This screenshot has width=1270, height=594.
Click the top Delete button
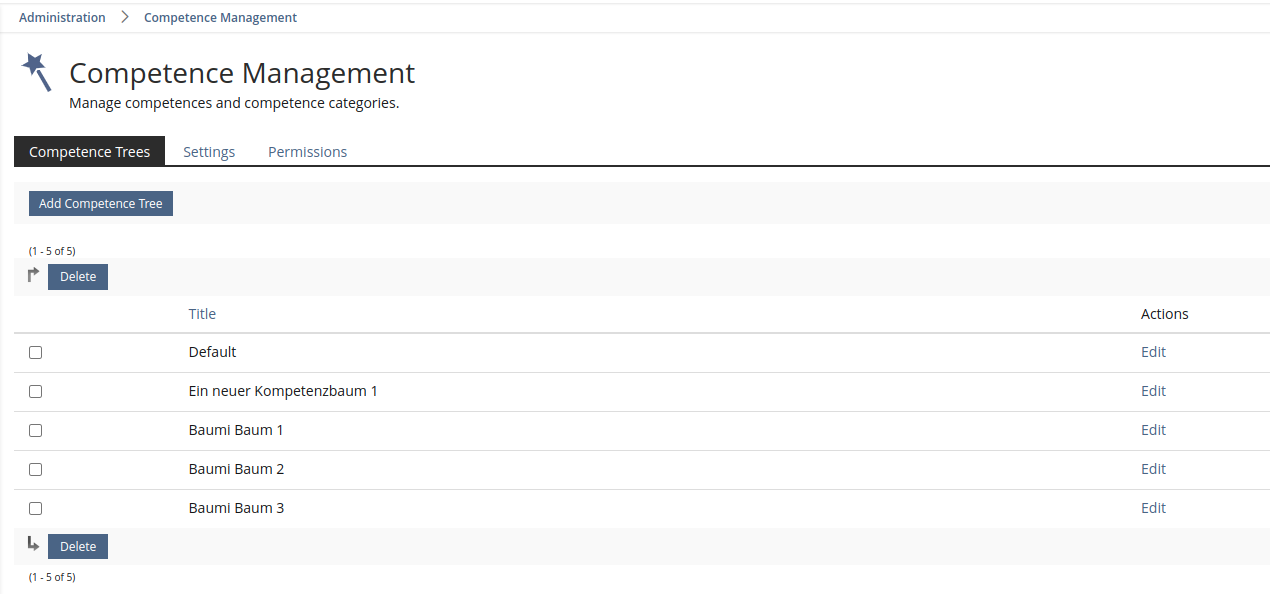tap(78, 277)
